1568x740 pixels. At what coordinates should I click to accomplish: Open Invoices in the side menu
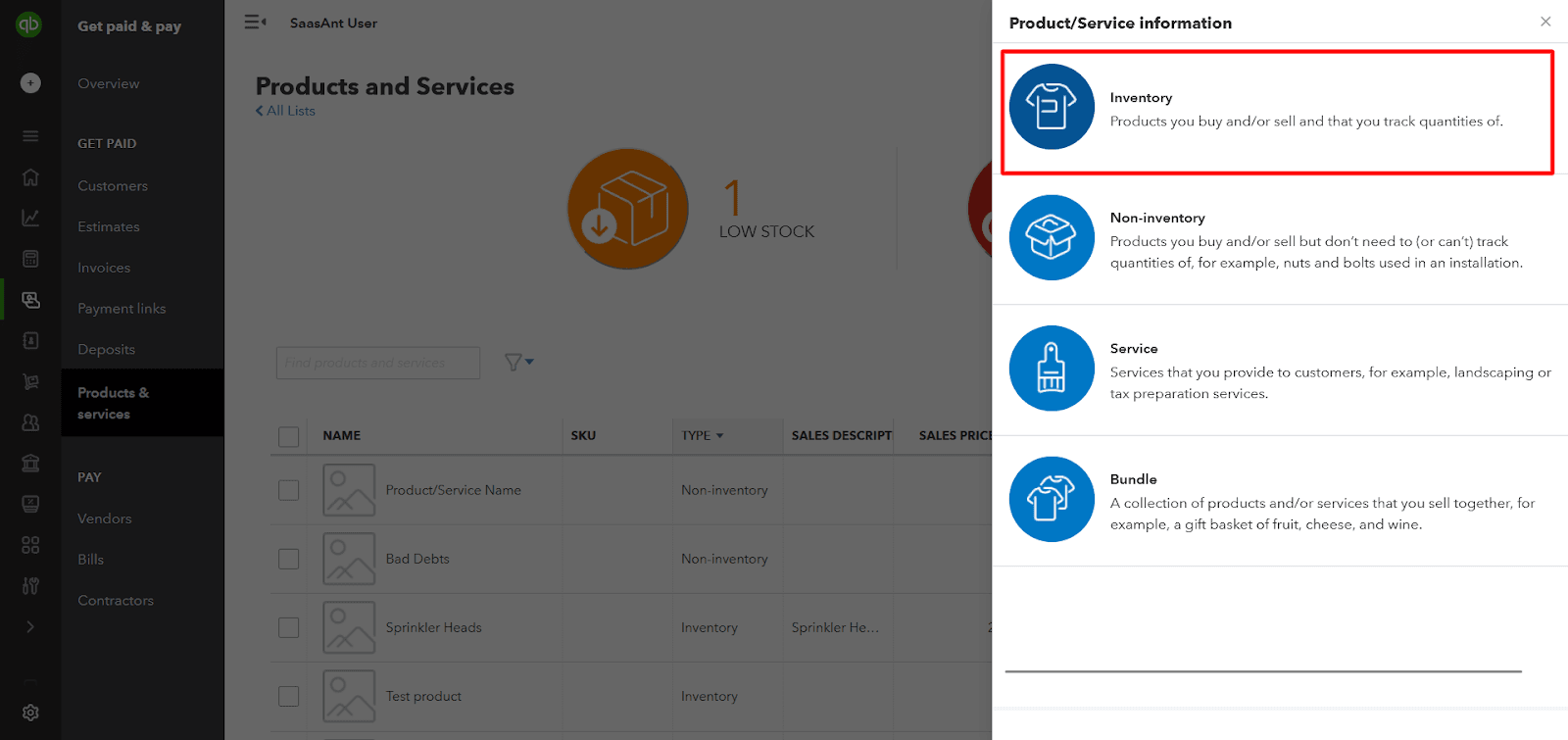coord(104,268)
